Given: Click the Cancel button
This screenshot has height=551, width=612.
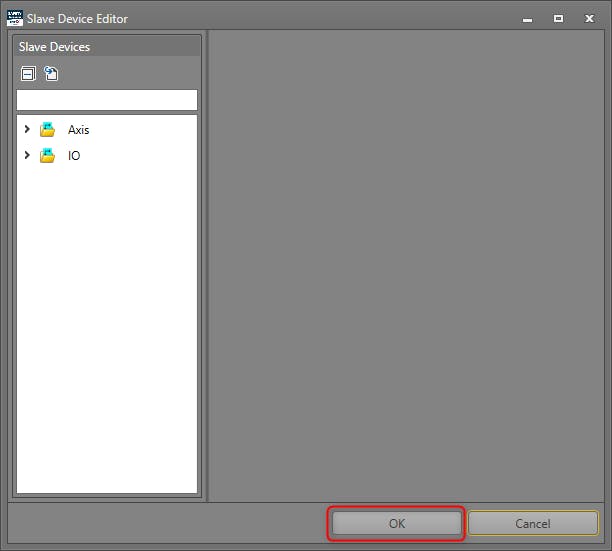Looking at the screenshot, I should [x=533, y=523].
